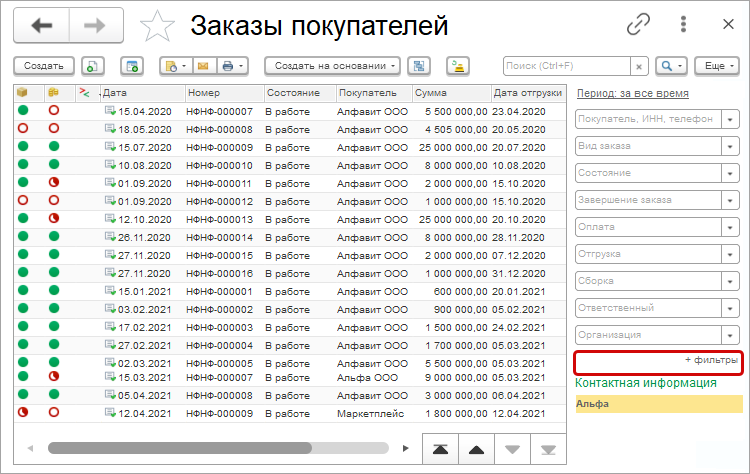Open the printer dropdown arrow
The height and width of the screenshot is (474, 750).
point(241,66)
